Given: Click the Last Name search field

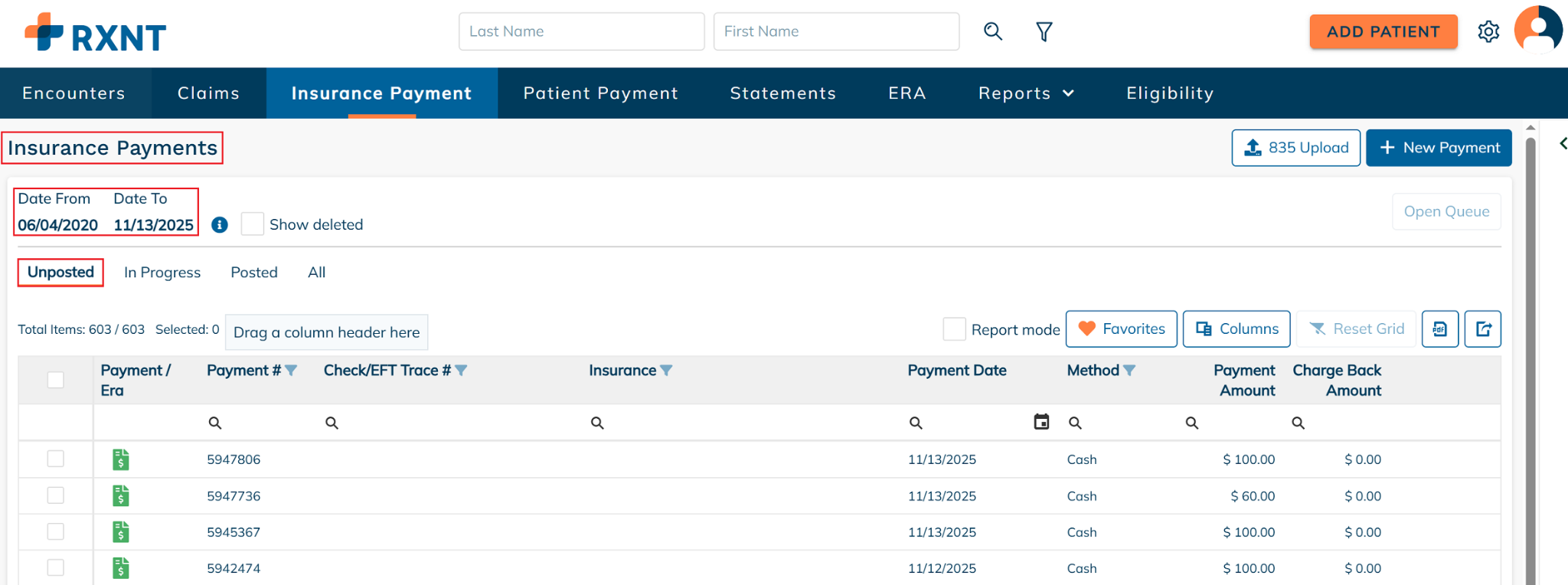Looking at the screenshot, I should 581,31.
